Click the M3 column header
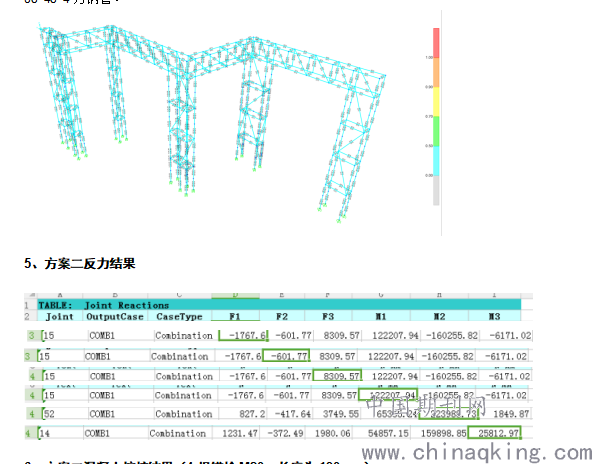 tap(495, 316)
